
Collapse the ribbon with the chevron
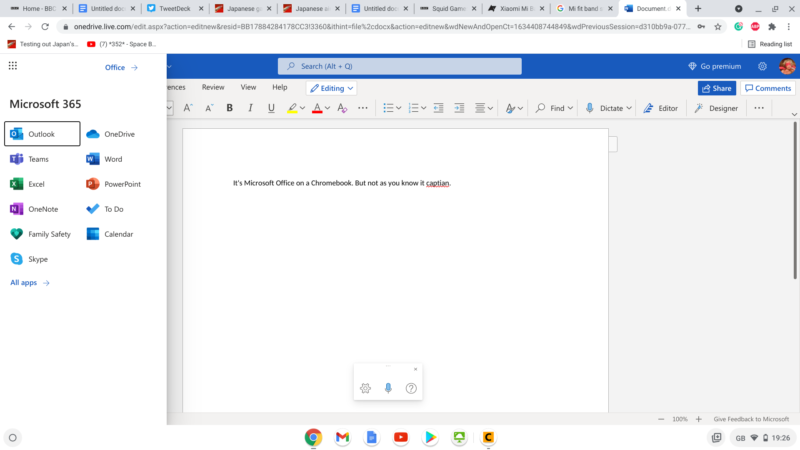794,114
